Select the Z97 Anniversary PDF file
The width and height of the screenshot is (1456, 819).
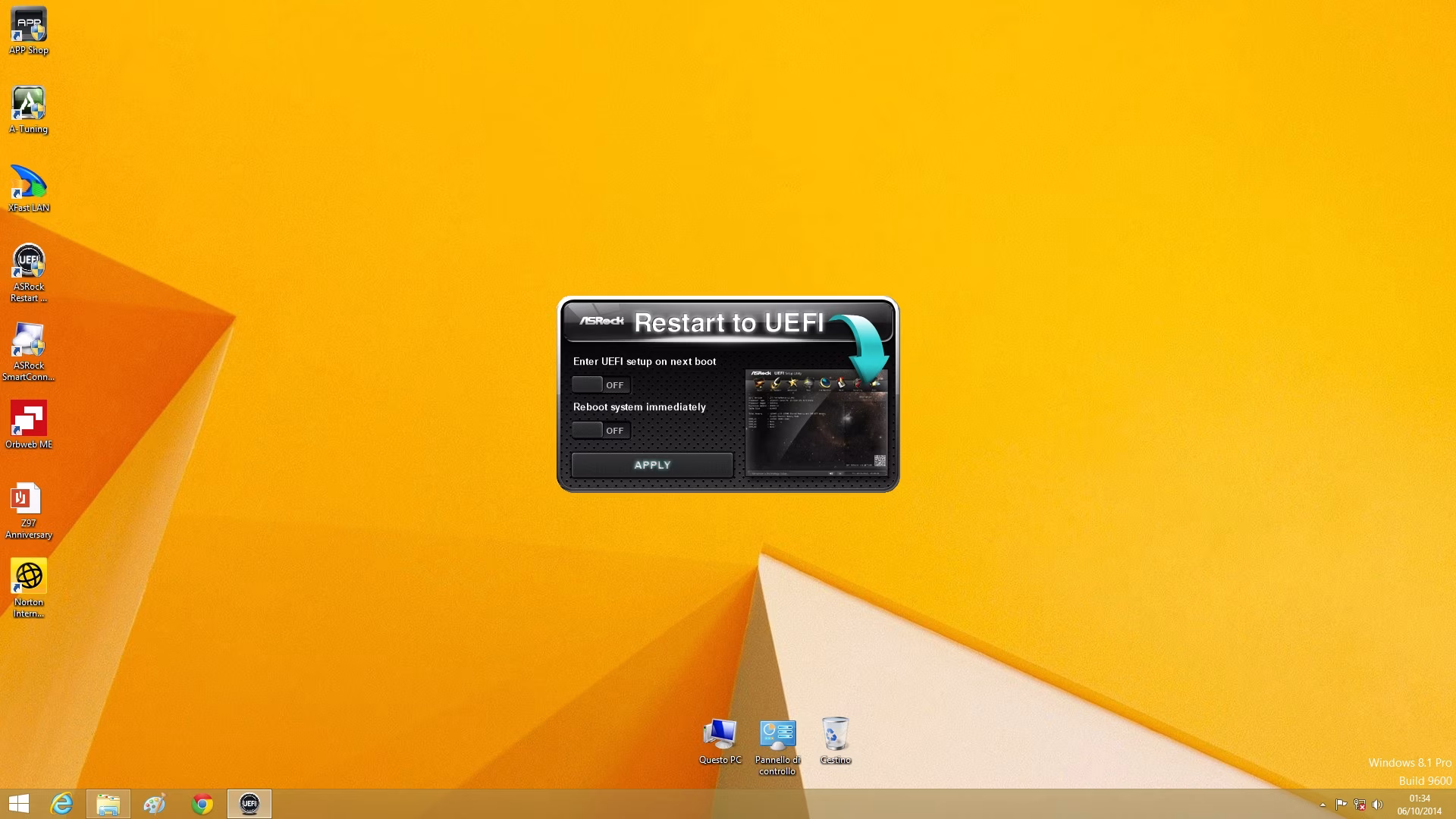point(29,510)
